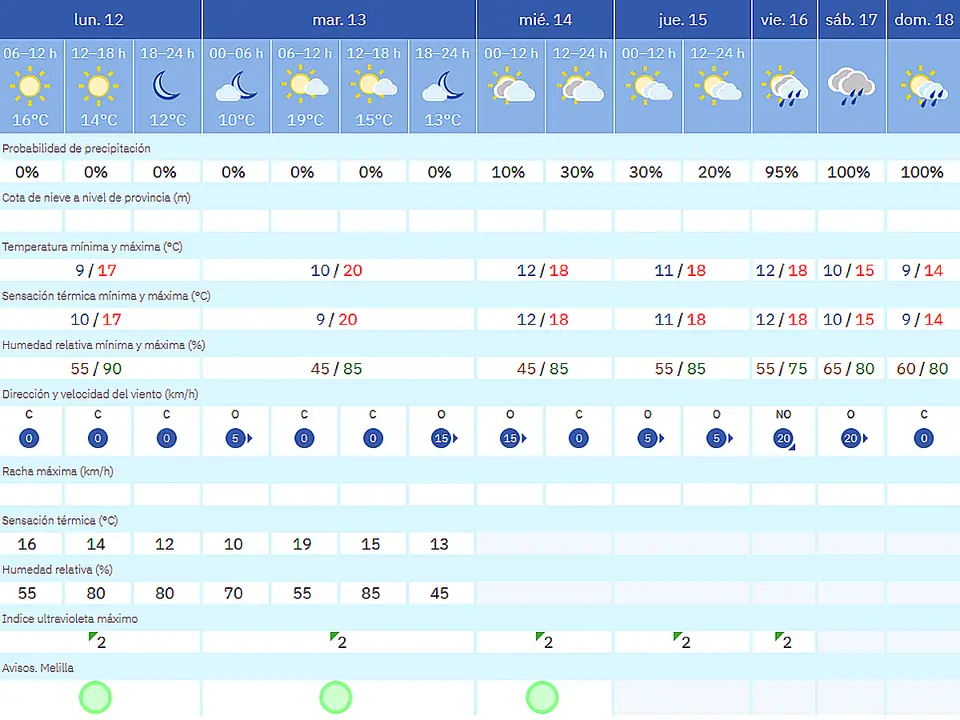960x720 pixels.
Task: Click the 10% precipitation value for mié. 14
Action: pyautogui.click(x=508, y=172)
